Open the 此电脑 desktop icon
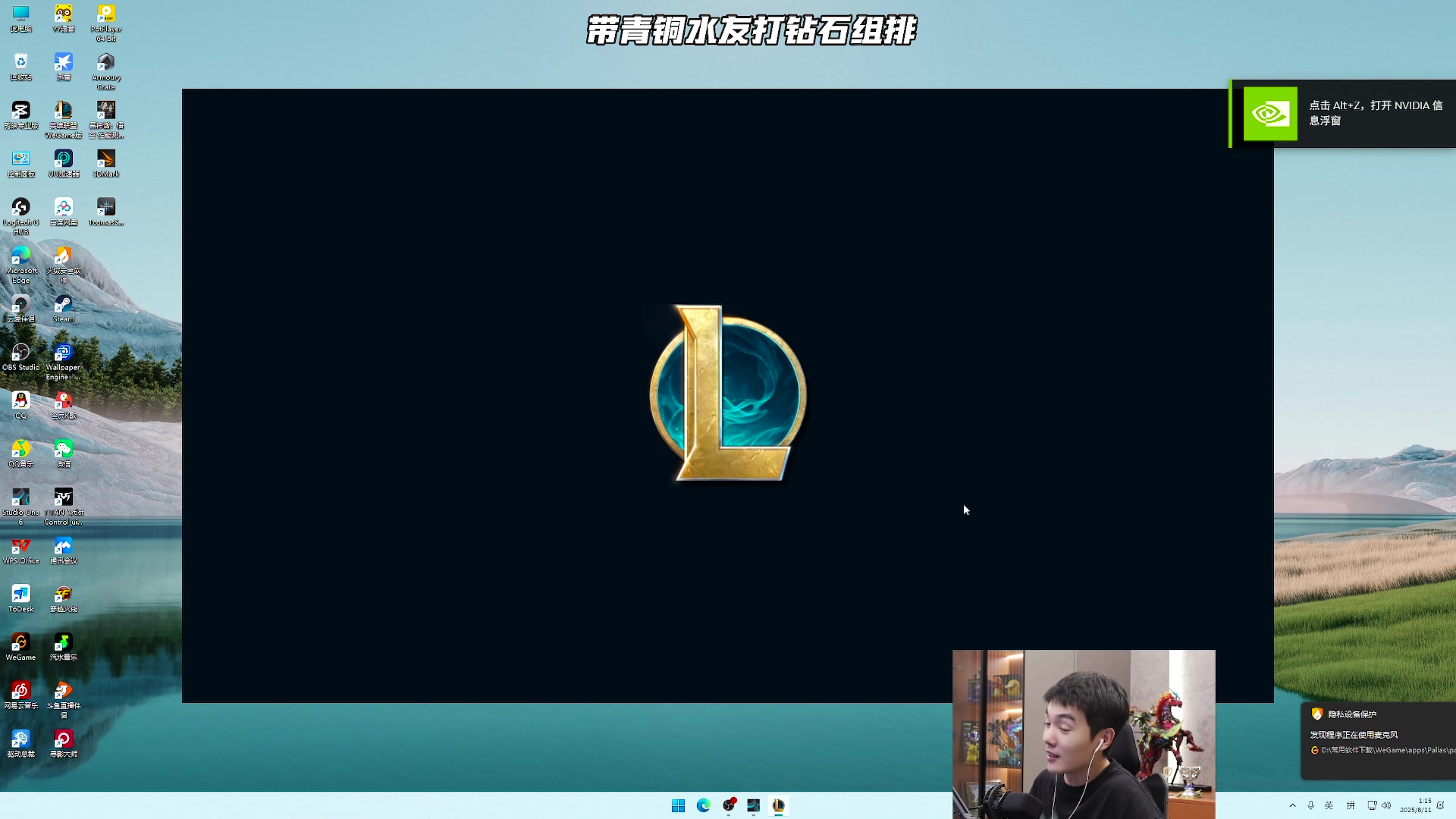Image resolution: width=1456 pixels, height=819 pixels. (20, 18)
